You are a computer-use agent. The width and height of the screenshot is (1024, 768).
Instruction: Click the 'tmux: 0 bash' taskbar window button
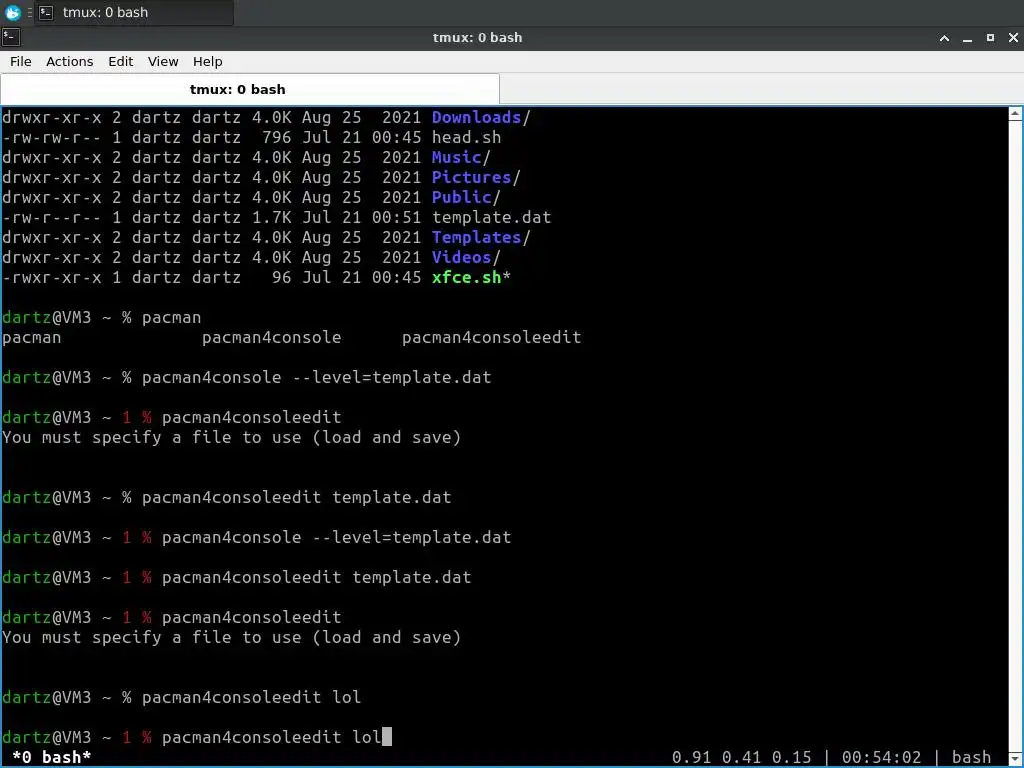pyautogui.click(x=134, y=12)
